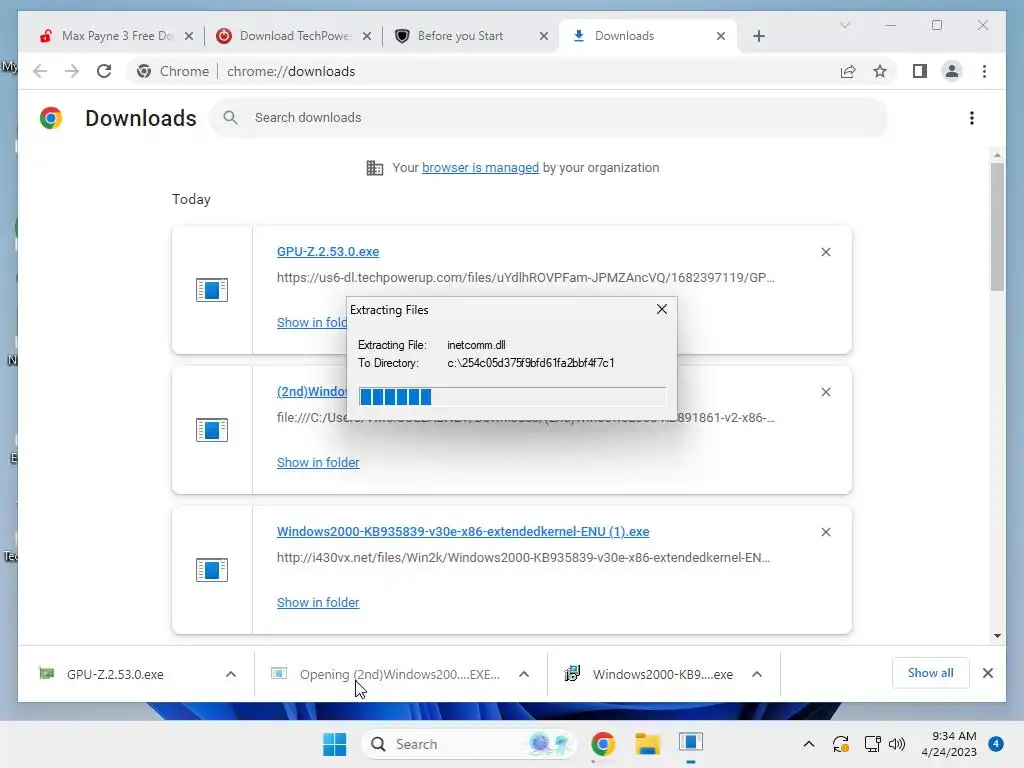The image size is (1024, 768).
Task: Share this page using the share icon
Action: [848, 71]
